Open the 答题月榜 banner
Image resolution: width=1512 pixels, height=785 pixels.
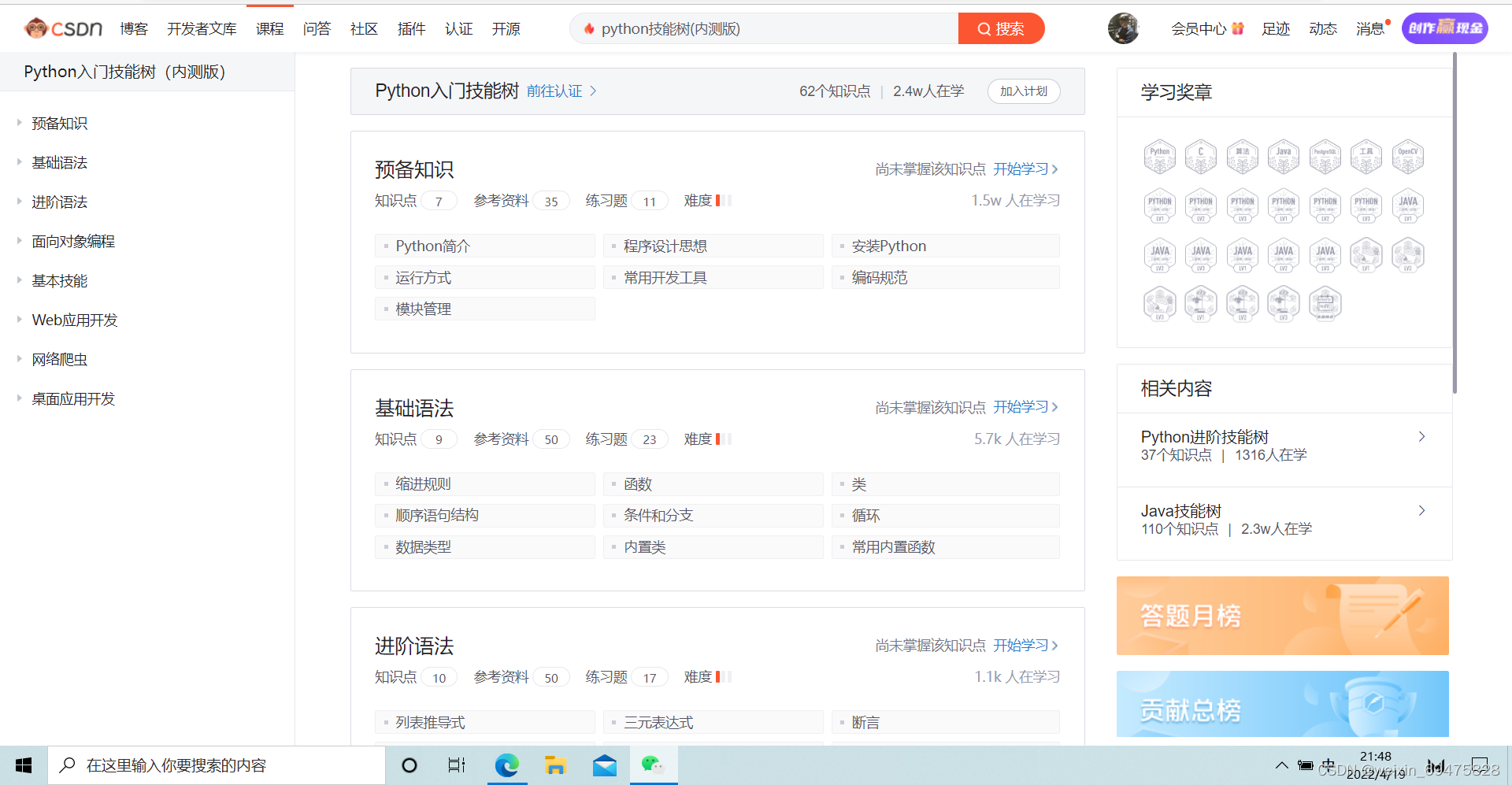tap(1282, 616)
